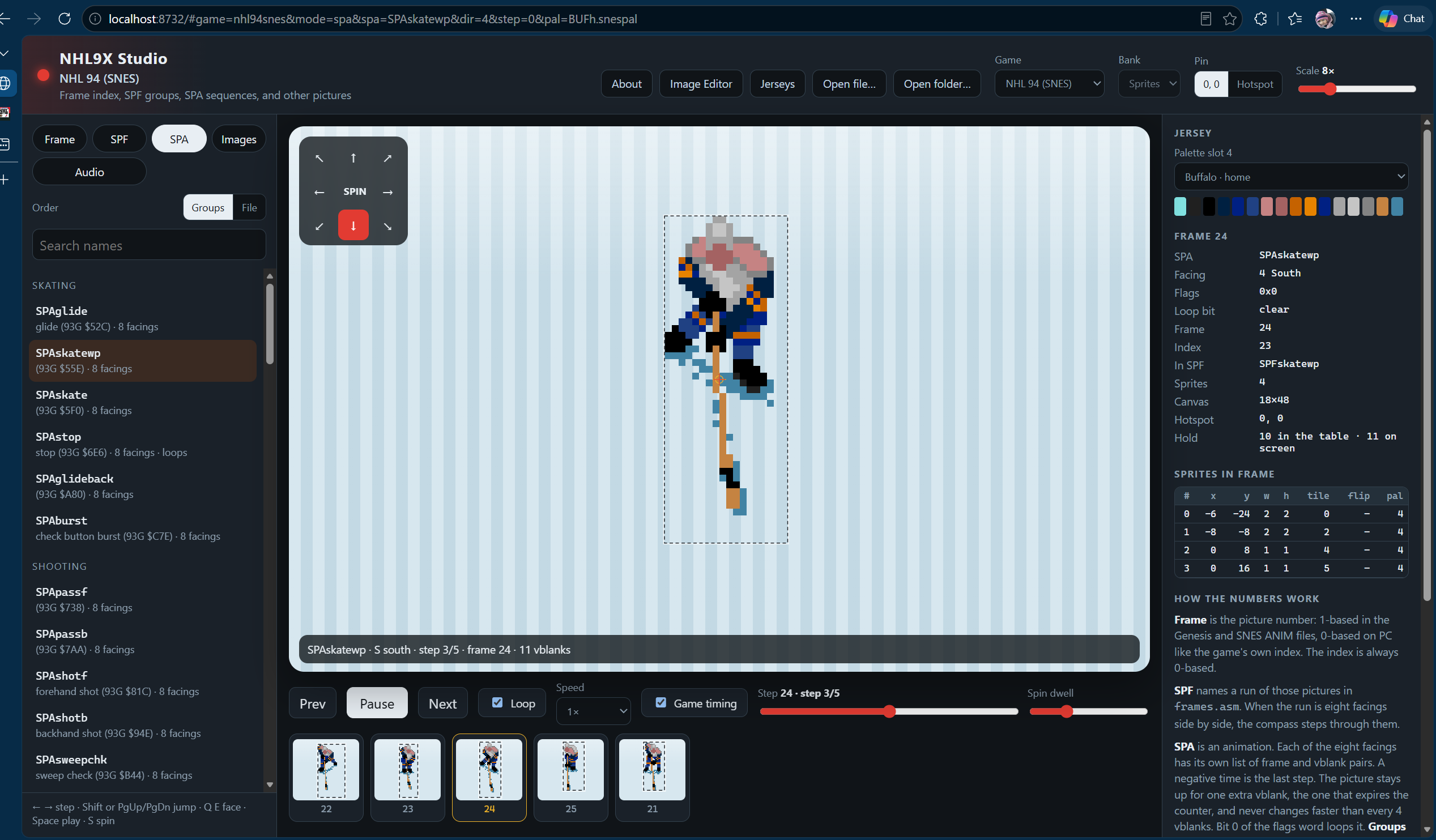Open the browser settings ellipsis menu
The image size is (1436, 840).
[1356, 19]
